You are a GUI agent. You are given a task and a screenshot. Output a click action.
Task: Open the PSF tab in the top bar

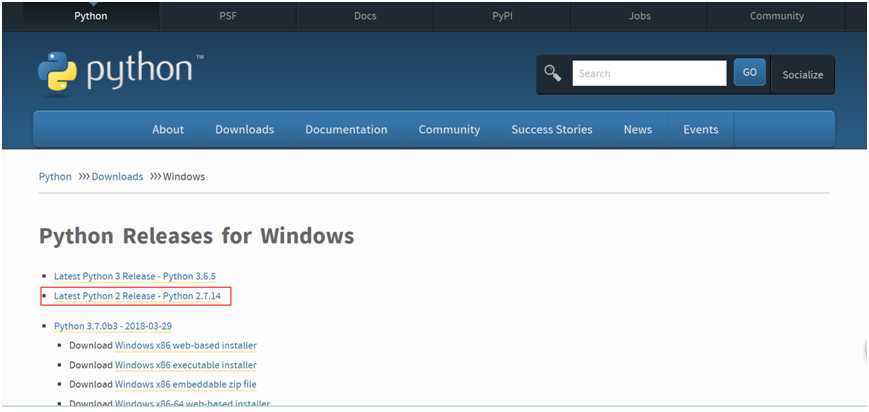228,16
